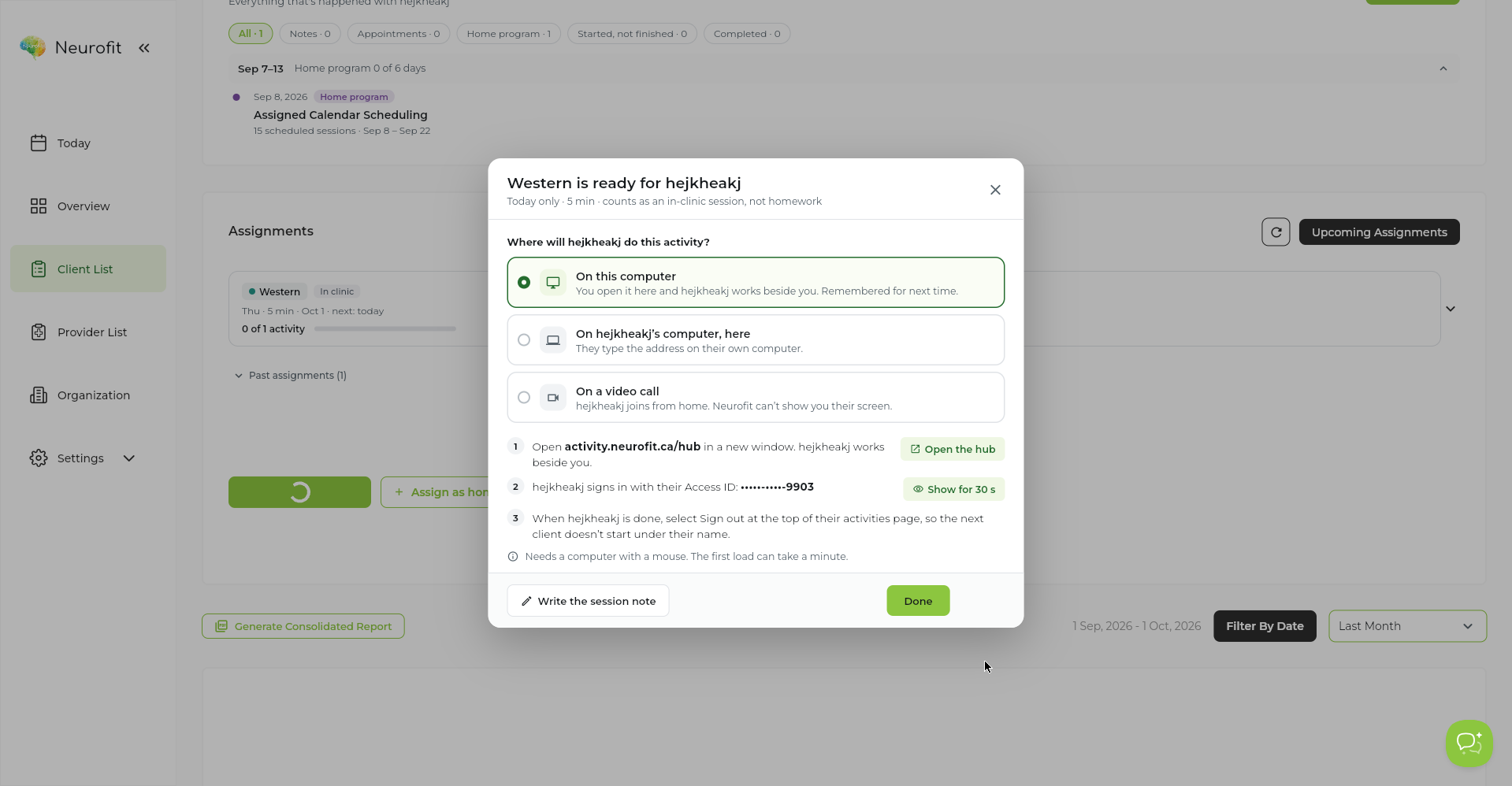Open the chat support widget
Viewport: 1512px width, 786px height.
1469,743
